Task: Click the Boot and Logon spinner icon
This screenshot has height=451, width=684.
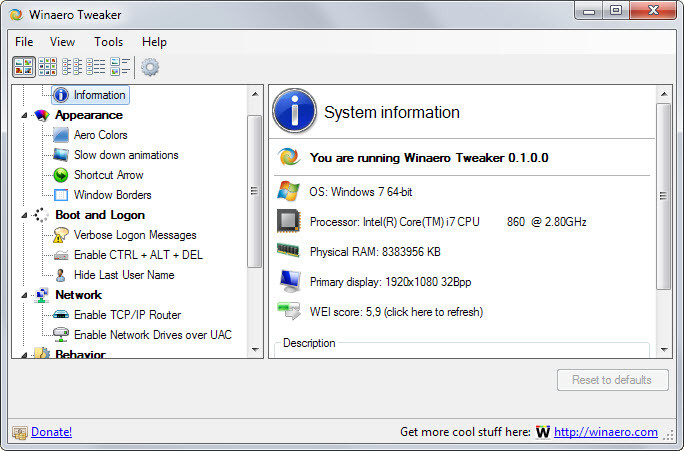Action: coord(41,215)
